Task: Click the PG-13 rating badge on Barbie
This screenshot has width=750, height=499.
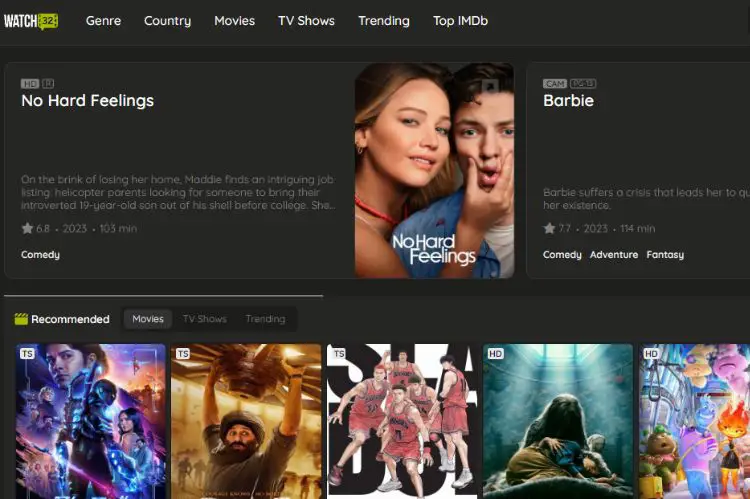Action: pos(583,84)
